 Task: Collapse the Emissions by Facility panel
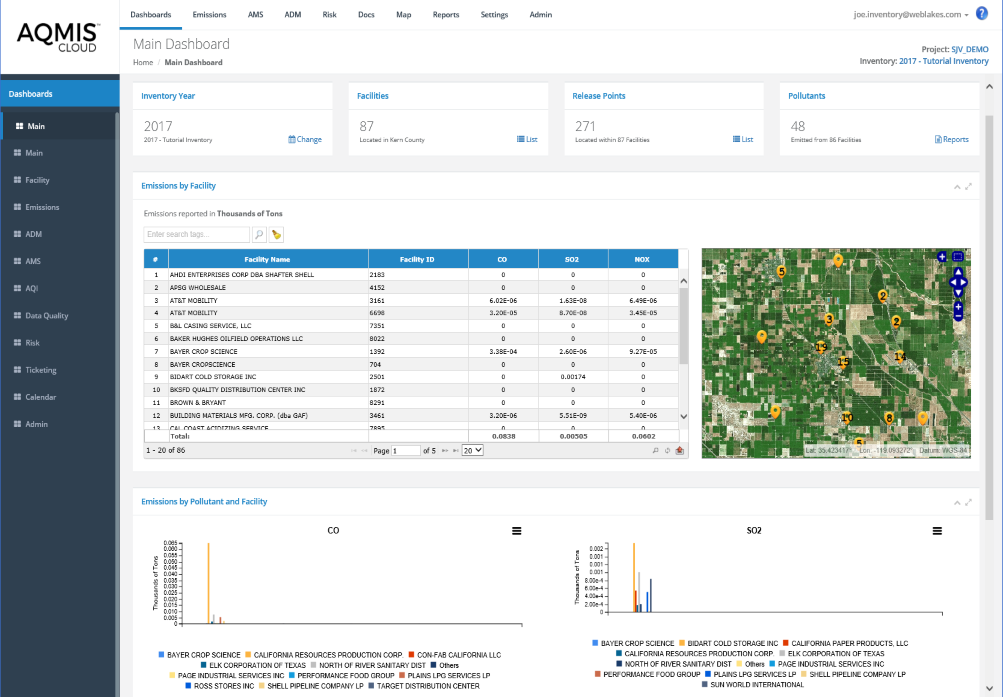956,187
